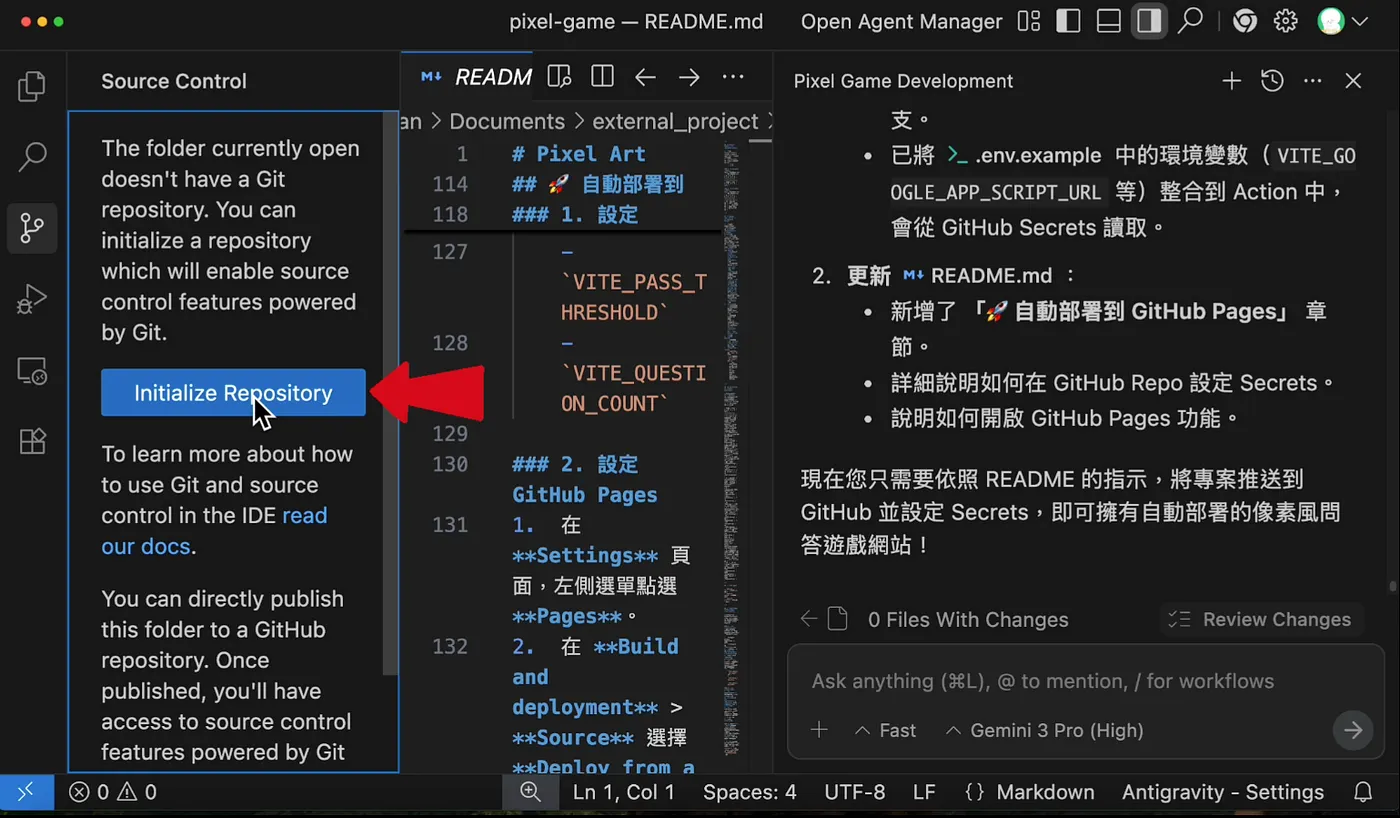Click 'Pixel Game Development' conversation title
The image size is (1400, 818).
[903, 81]
